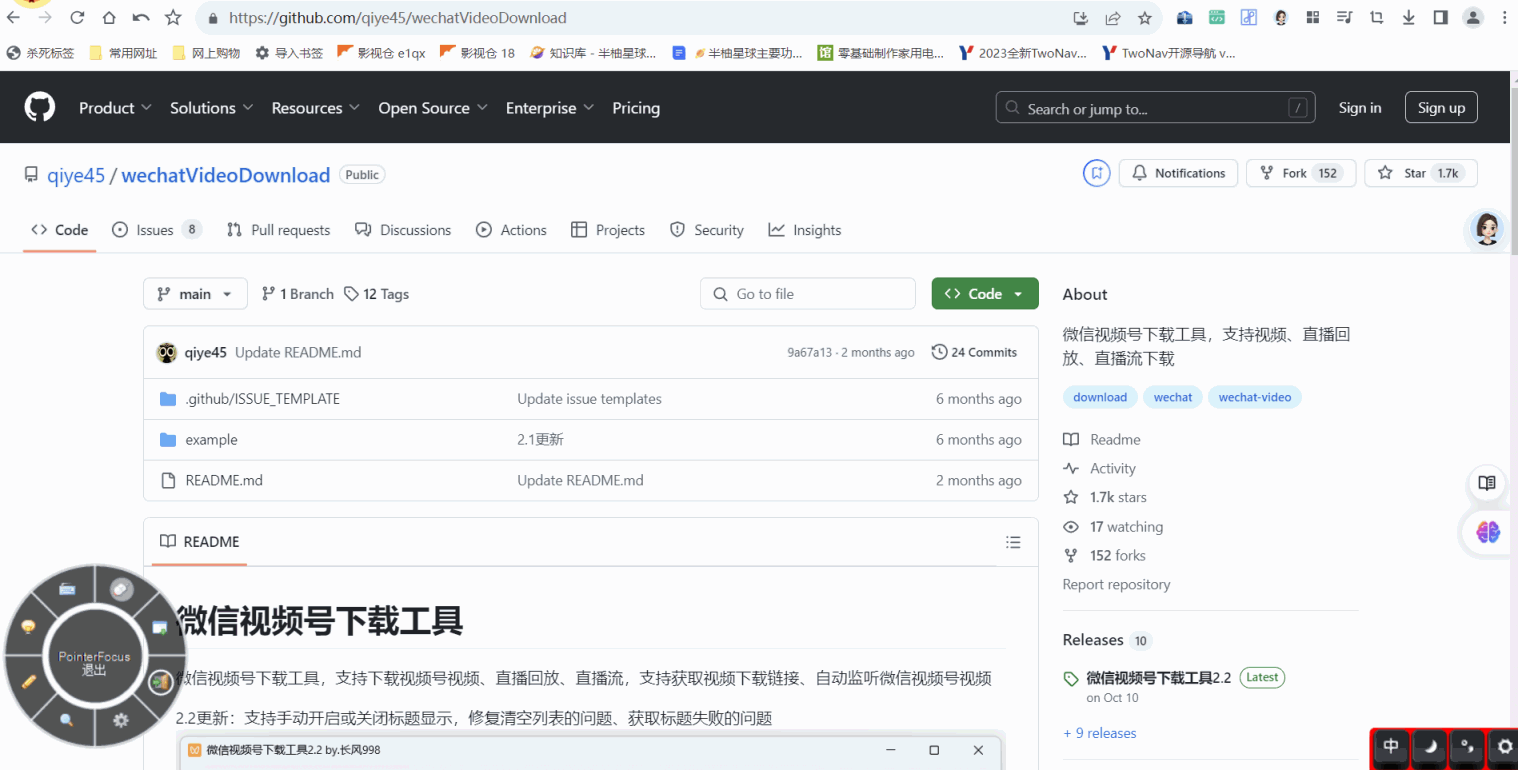Switch to the Issues tab
The height and width of the screenshot is (770, 1518).
pos(157,230)
